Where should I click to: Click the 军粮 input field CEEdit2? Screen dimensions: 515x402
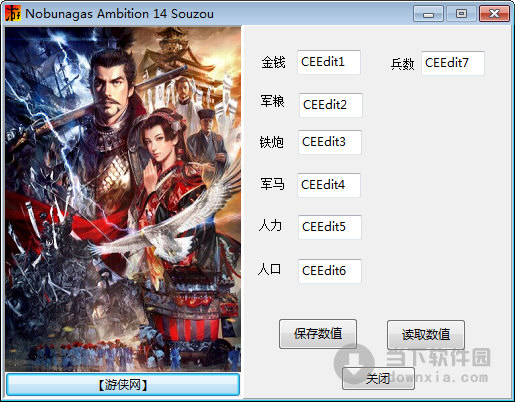331,105
